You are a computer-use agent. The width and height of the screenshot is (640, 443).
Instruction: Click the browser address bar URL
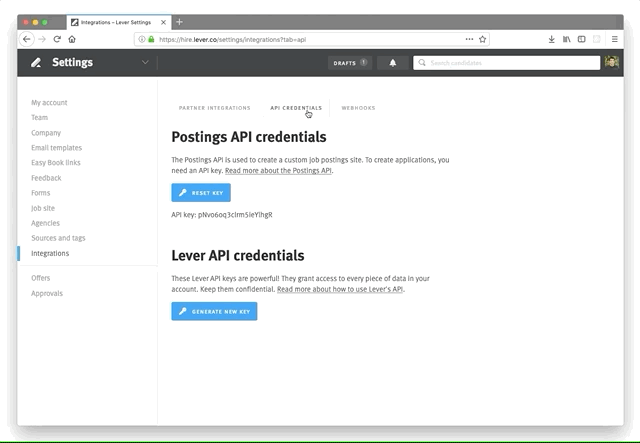(233, 40)
